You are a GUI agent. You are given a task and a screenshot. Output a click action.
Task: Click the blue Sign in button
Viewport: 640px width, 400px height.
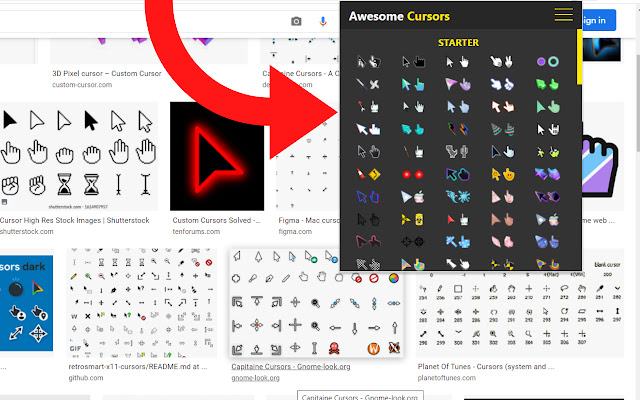pyautogui.click(x=598, y=20)
